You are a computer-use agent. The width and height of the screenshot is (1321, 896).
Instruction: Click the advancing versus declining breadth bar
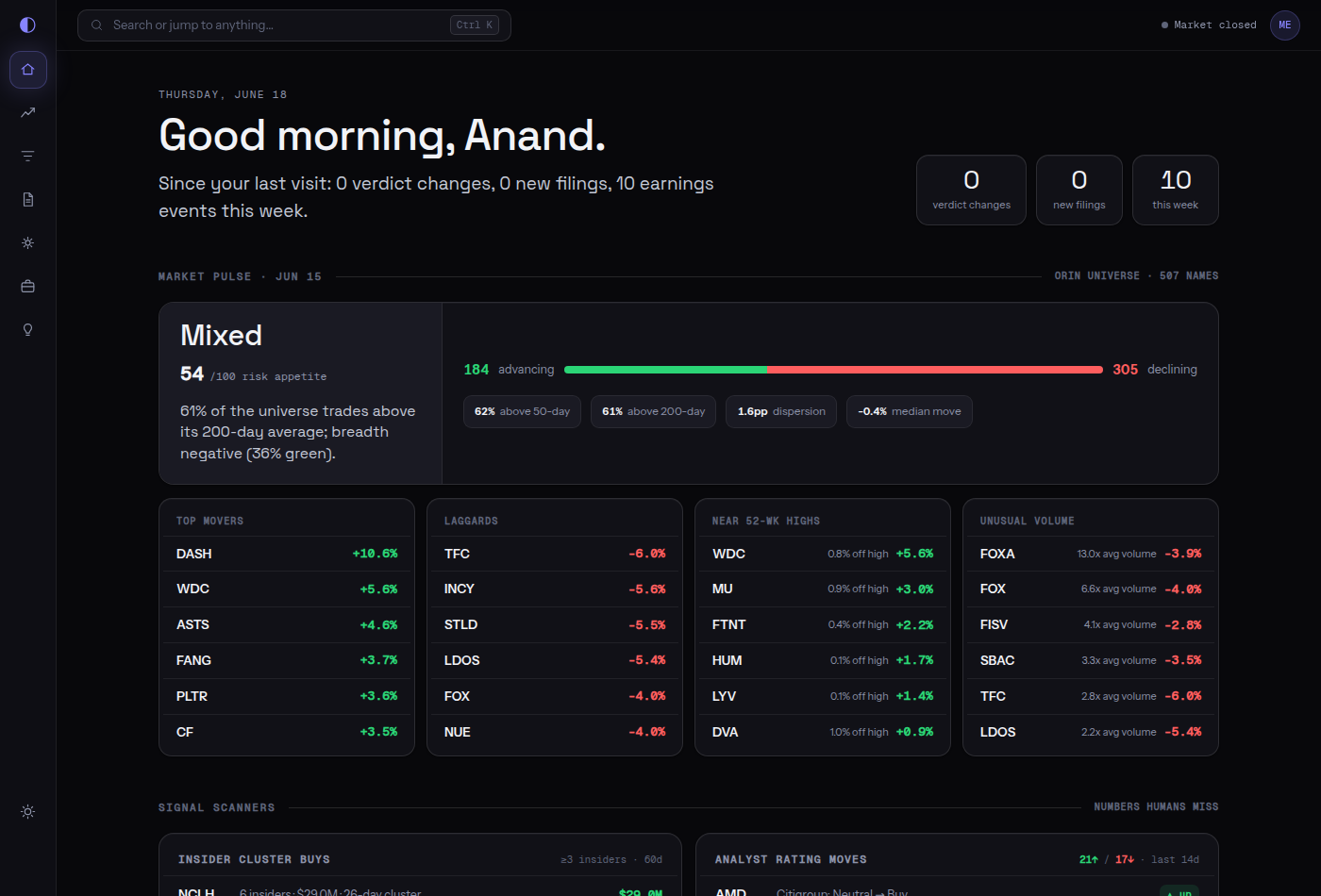coord(833,370)
